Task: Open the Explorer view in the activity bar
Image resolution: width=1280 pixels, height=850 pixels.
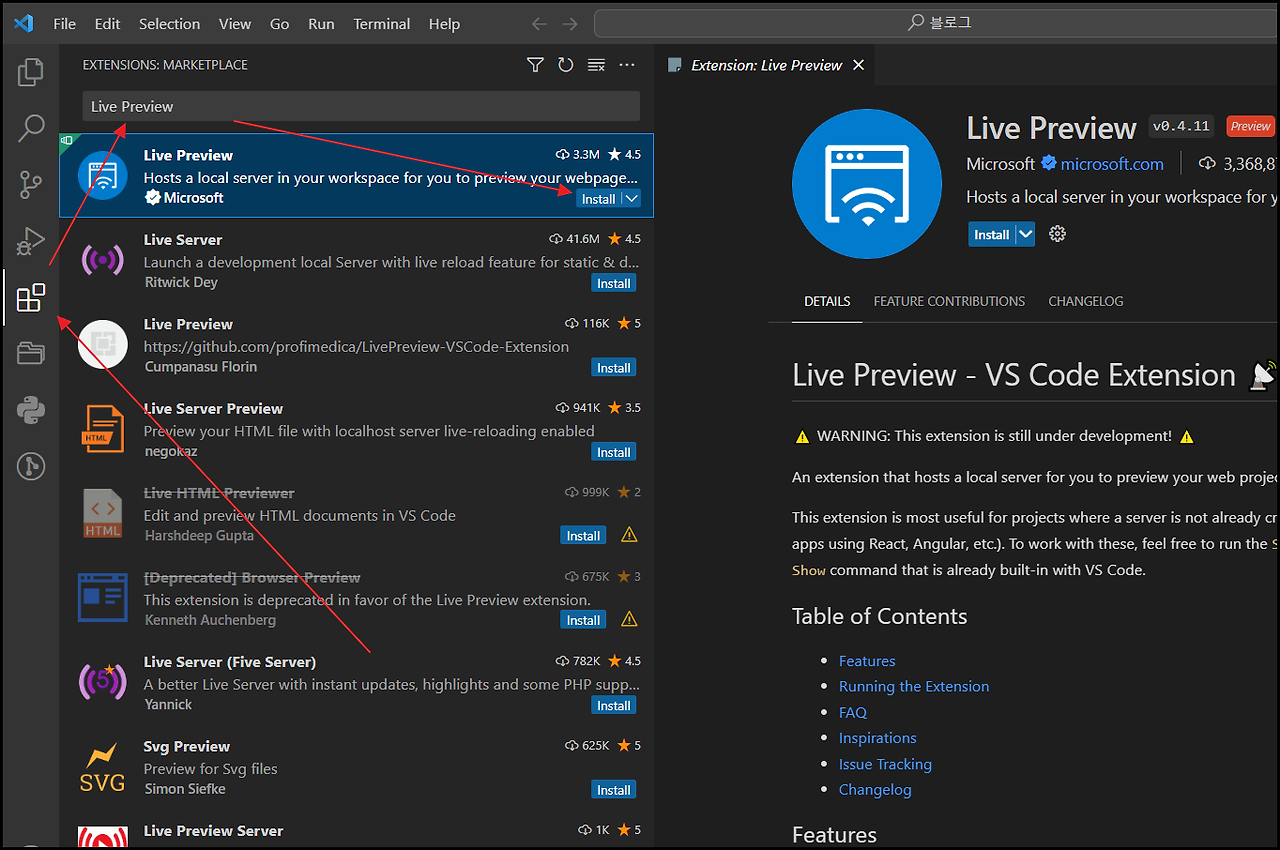Action: tap(30, 72)
